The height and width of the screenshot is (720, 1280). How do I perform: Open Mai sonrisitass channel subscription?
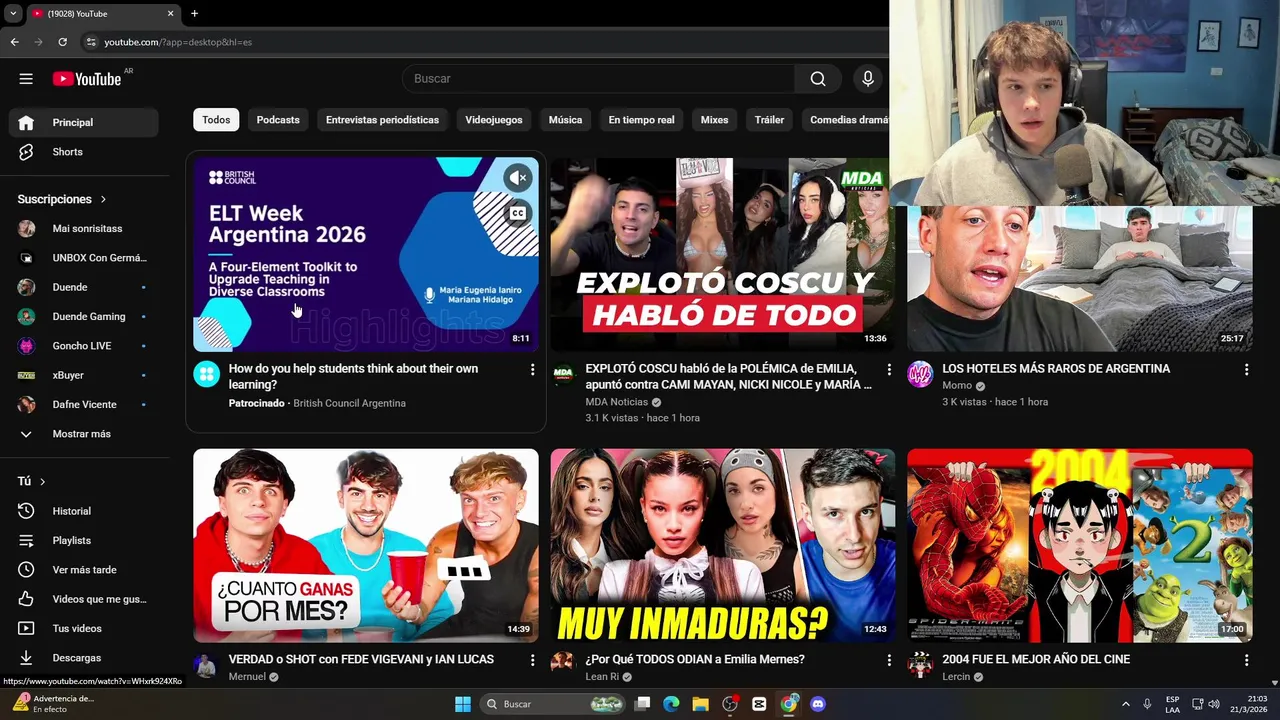[x=84, y=229]
